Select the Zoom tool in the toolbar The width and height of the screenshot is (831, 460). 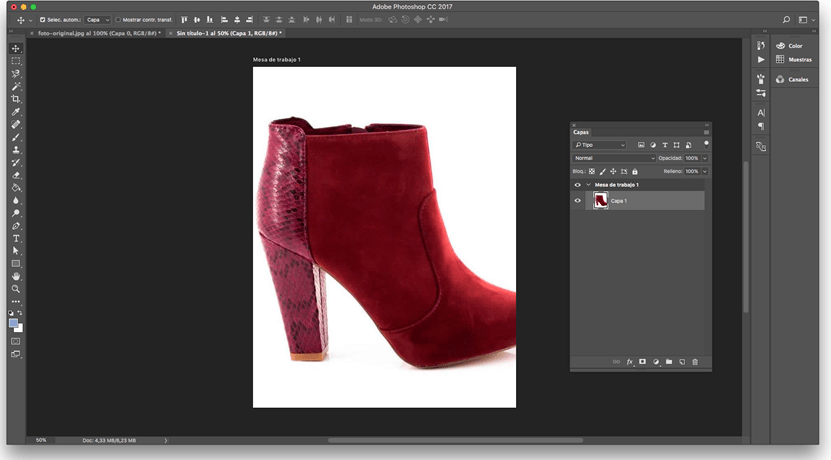pos(16,289)
